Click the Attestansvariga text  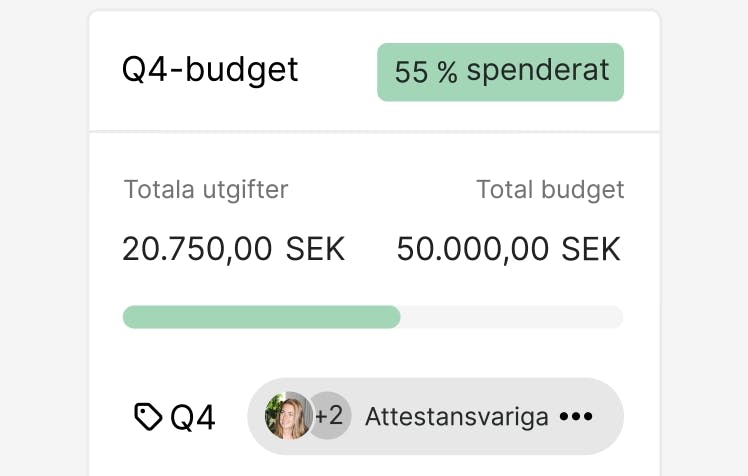tap(457, 417)
